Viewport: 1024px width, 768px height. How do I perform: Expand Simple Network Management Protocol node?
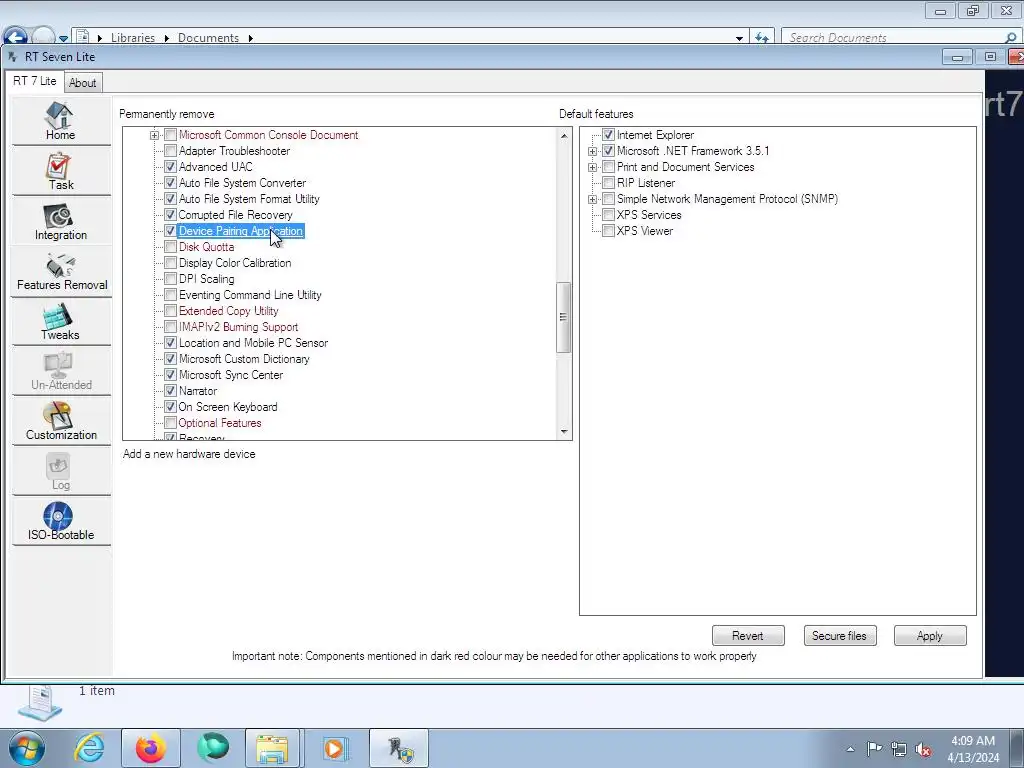click(x=592, y=199)
